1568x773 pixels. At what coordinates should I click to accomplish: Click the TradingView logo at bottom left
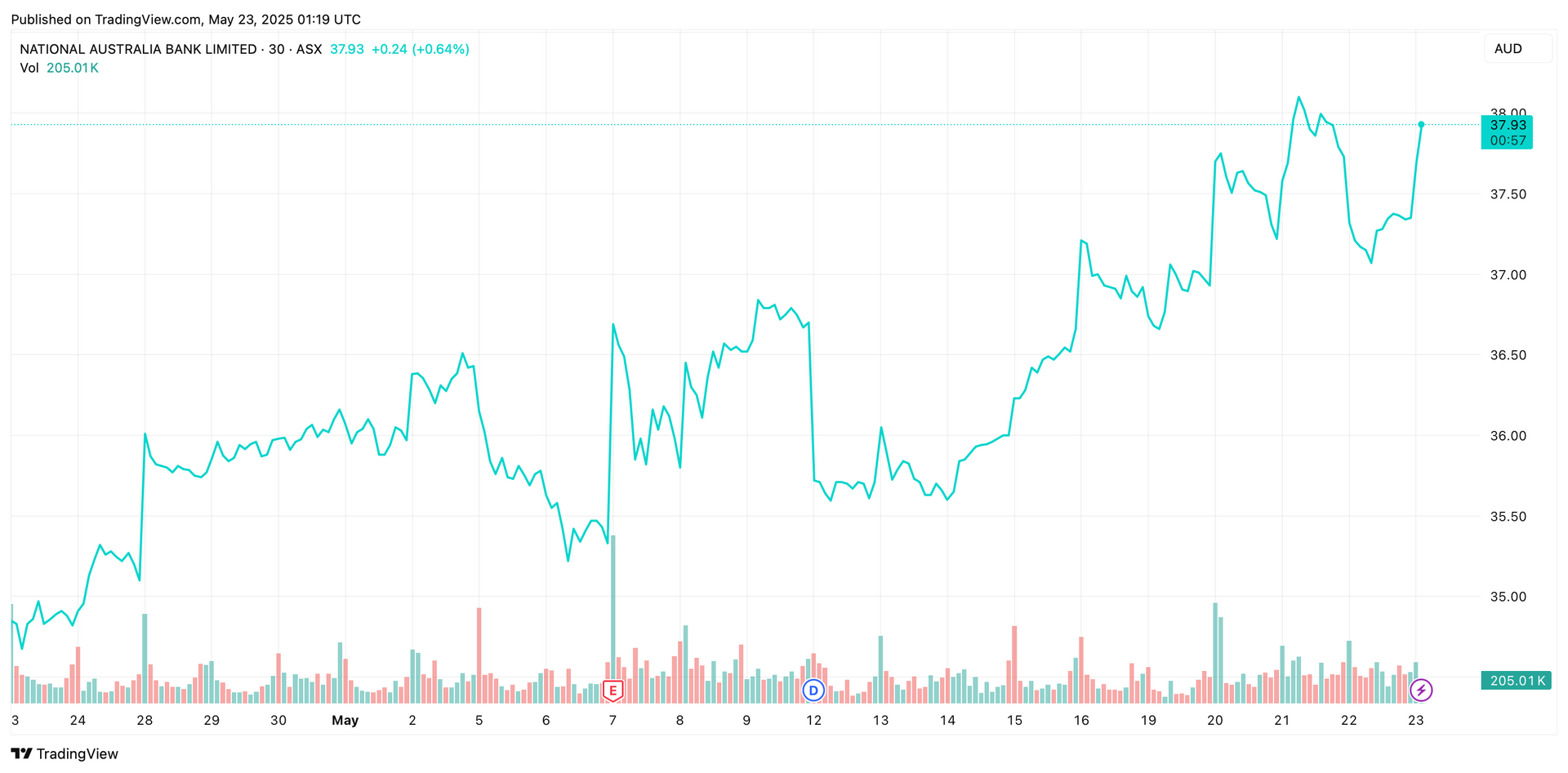click(x=65, y=753)
